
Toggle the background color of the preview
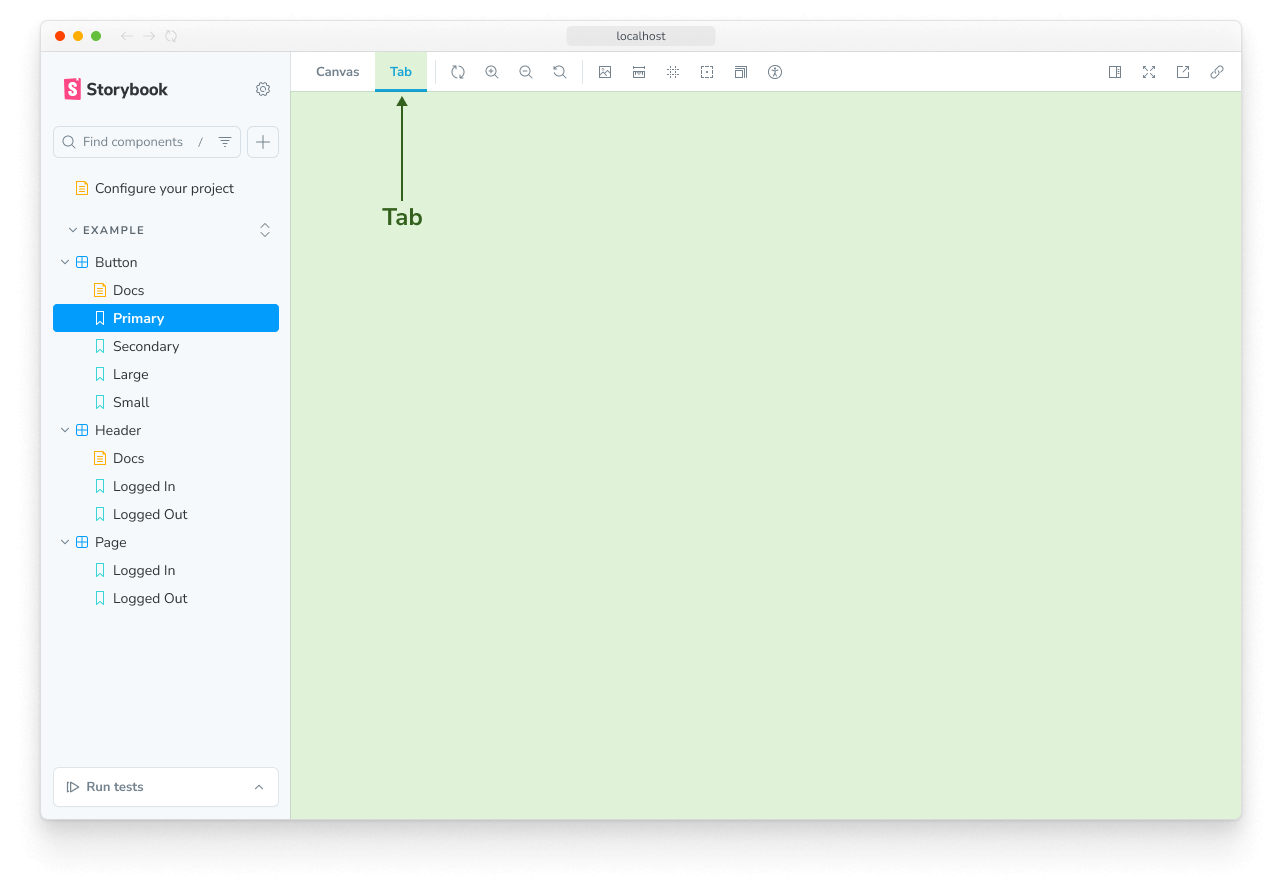[604, 71]
